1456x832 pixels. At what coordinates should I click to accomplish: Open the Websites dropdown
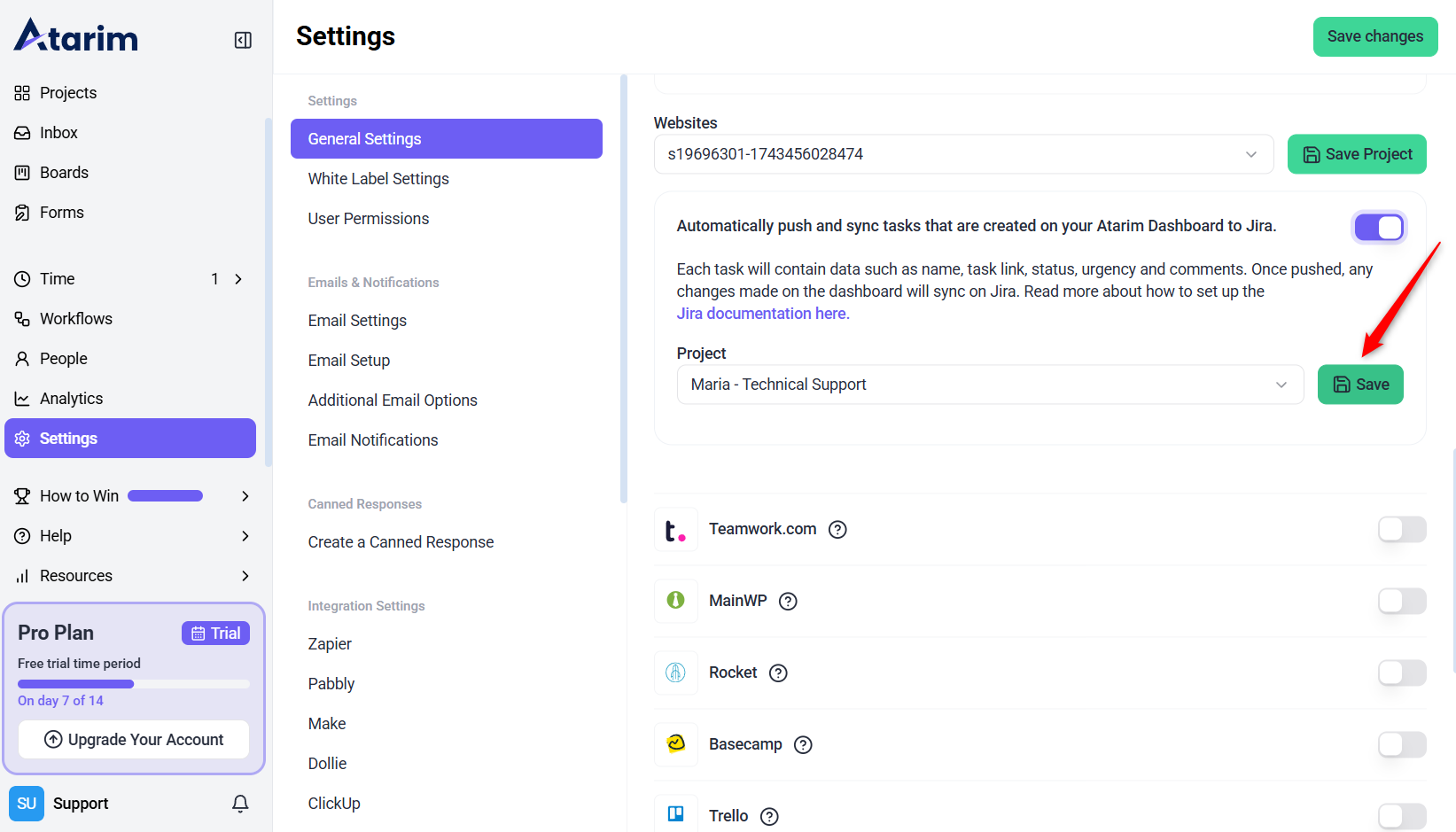coord(963,154)
